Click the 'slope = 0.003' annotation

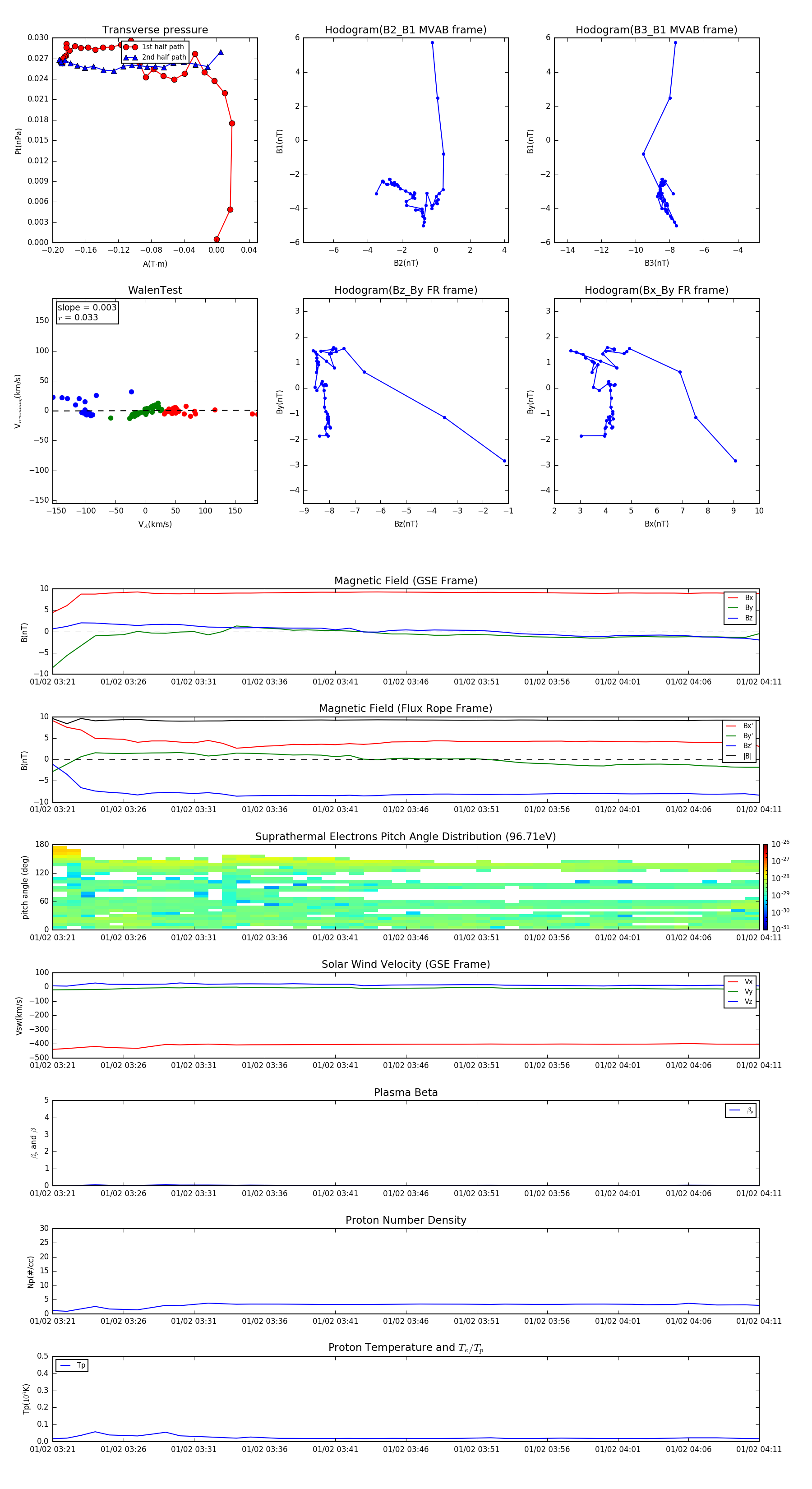point(87,308)
